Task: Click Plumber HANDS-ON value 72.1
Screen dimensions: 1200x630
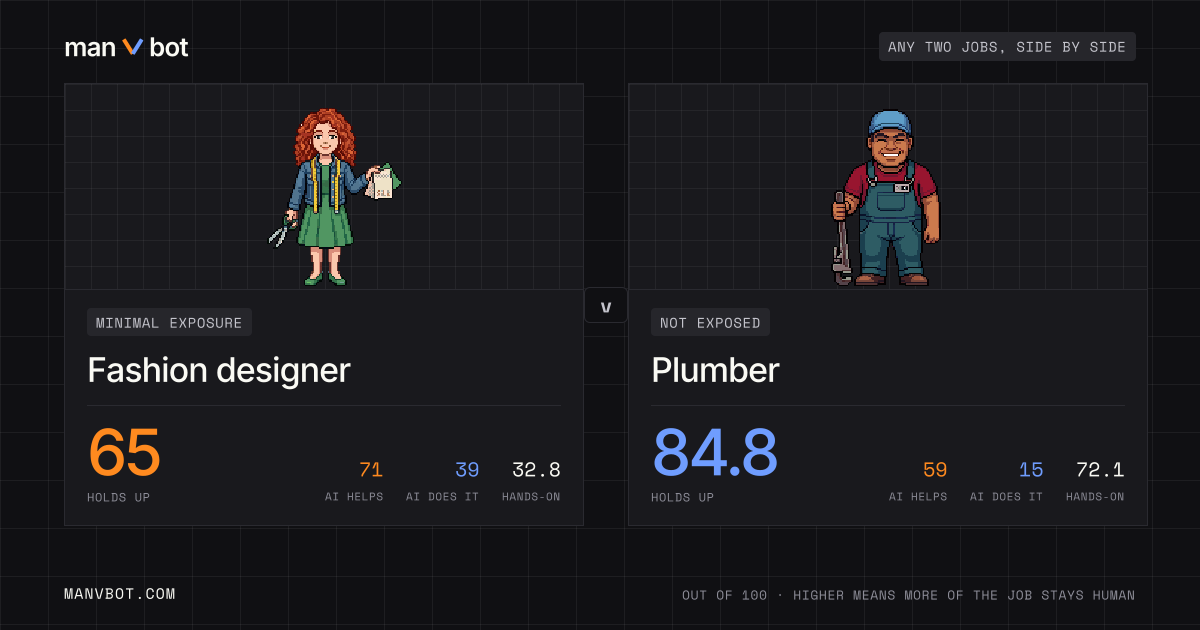Action: point(1100,470)
